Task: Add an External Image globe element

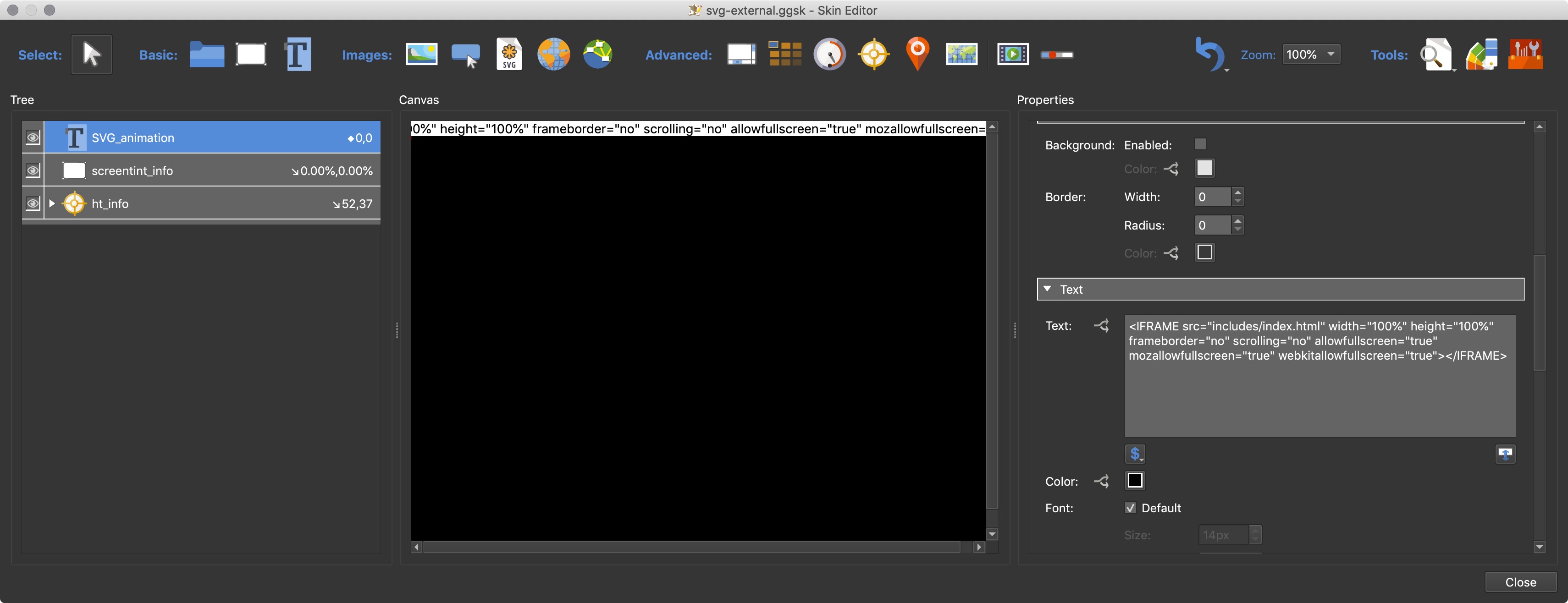Action: [553, 55]
